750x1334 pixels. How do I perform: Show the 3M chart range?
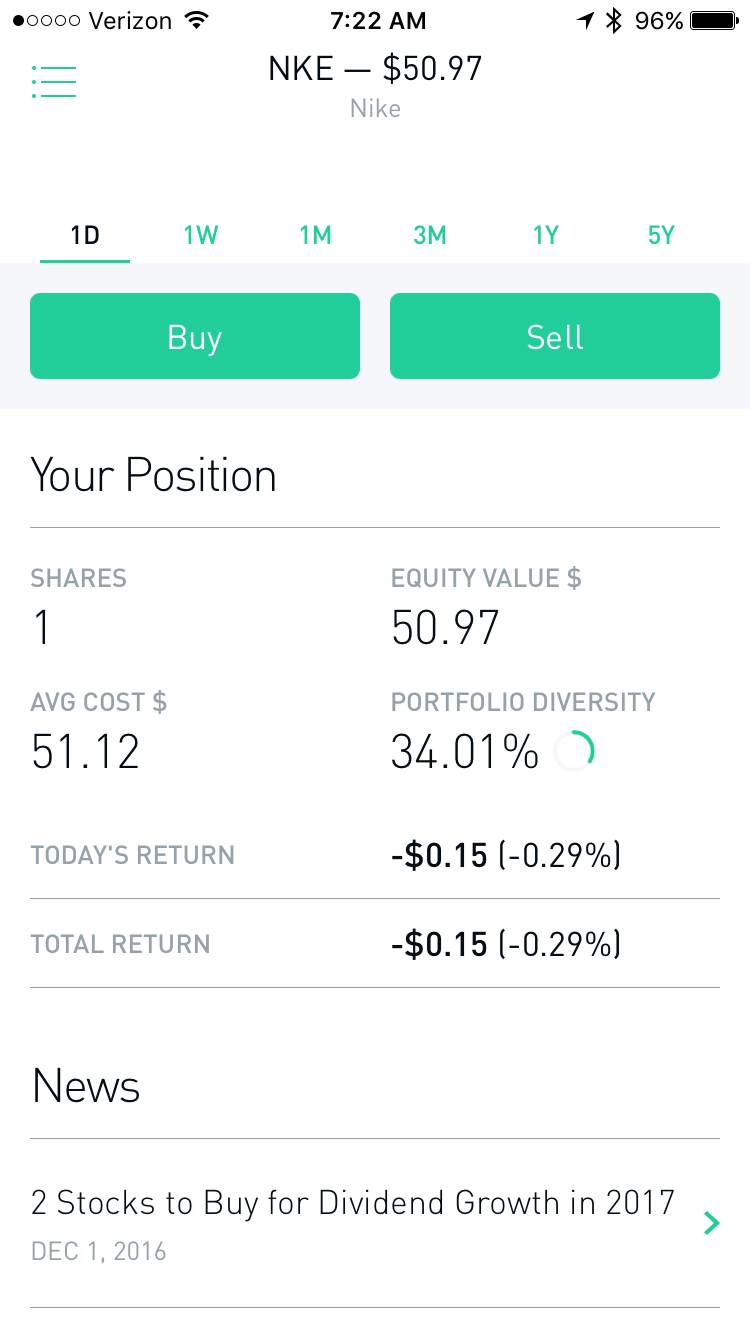430,236
